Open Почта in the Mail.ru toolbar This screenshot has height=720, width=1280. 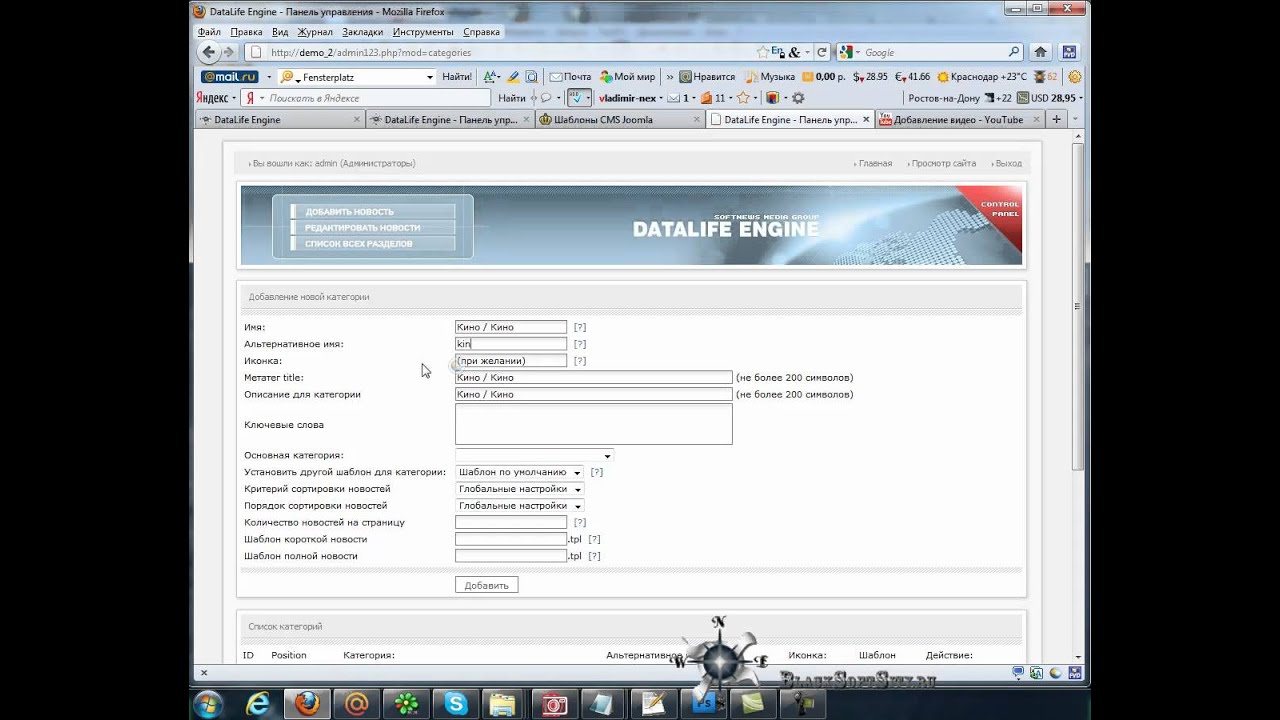[x=569, y=76]
